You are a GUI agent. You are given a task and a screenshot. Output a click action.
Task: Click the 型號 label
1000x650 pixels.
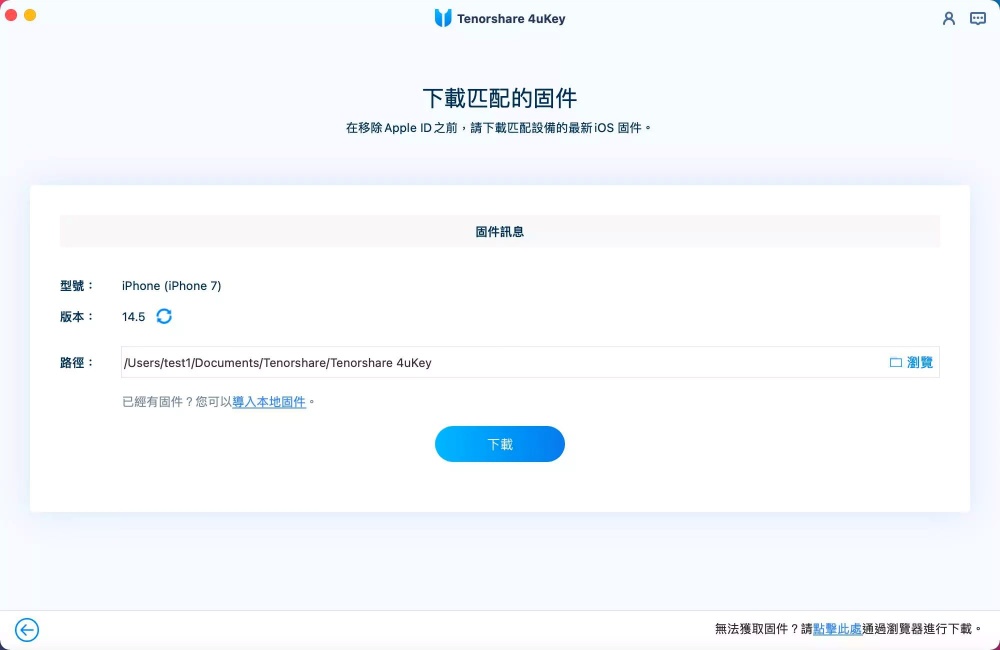(77, 286)
